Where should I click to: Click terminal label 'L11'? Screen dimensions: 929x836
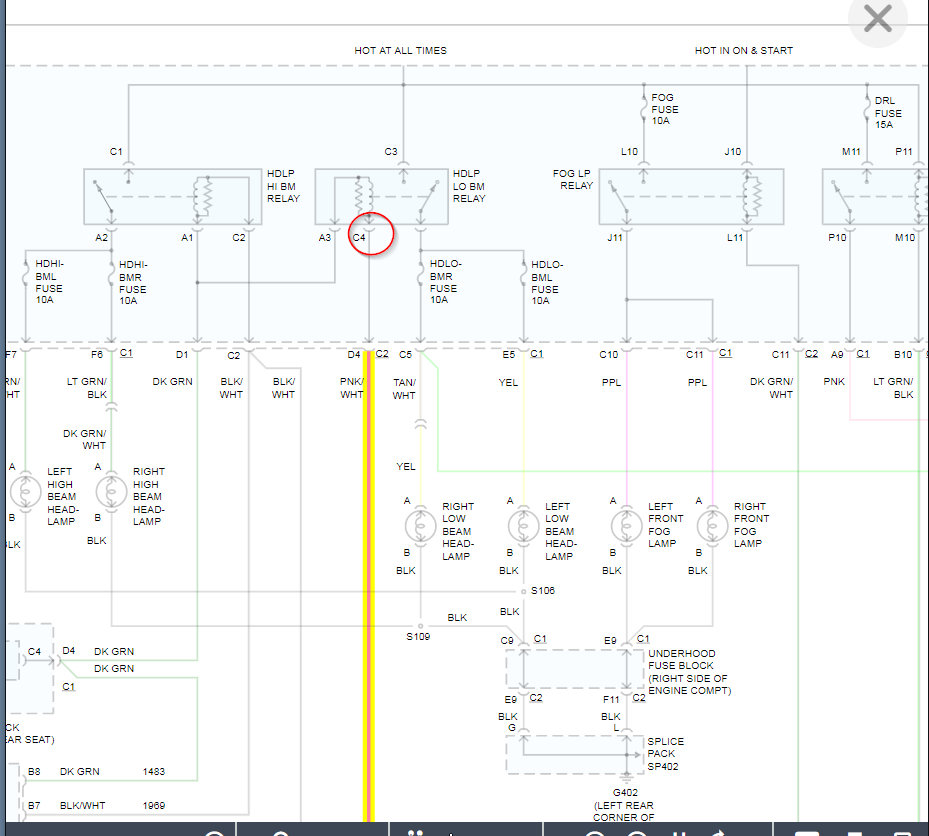(x=735, y=238)
